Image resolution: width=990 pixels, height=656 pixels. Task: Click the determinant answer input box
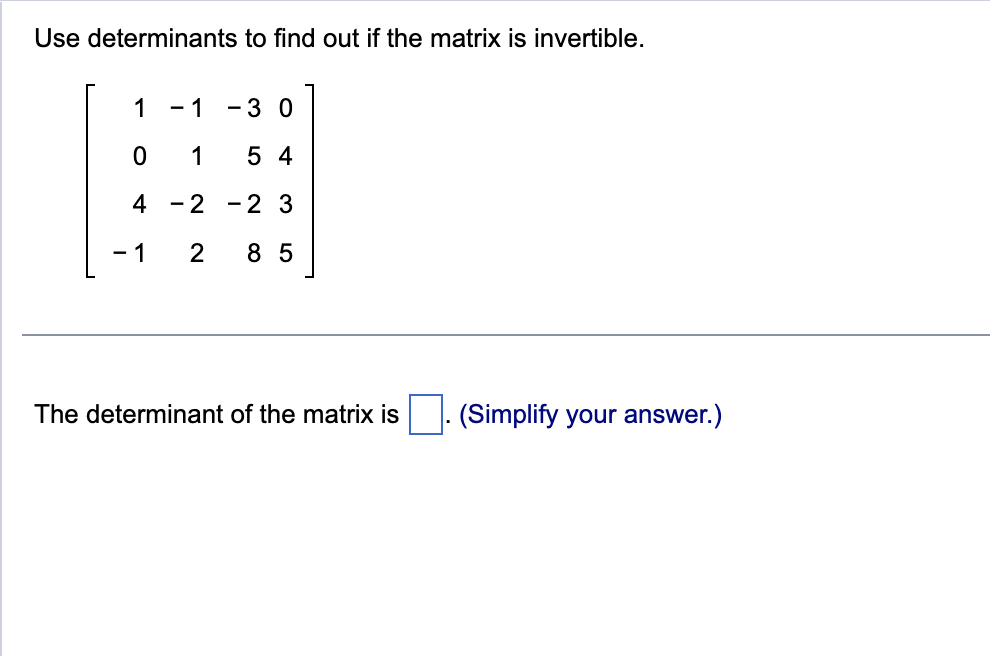425,413
